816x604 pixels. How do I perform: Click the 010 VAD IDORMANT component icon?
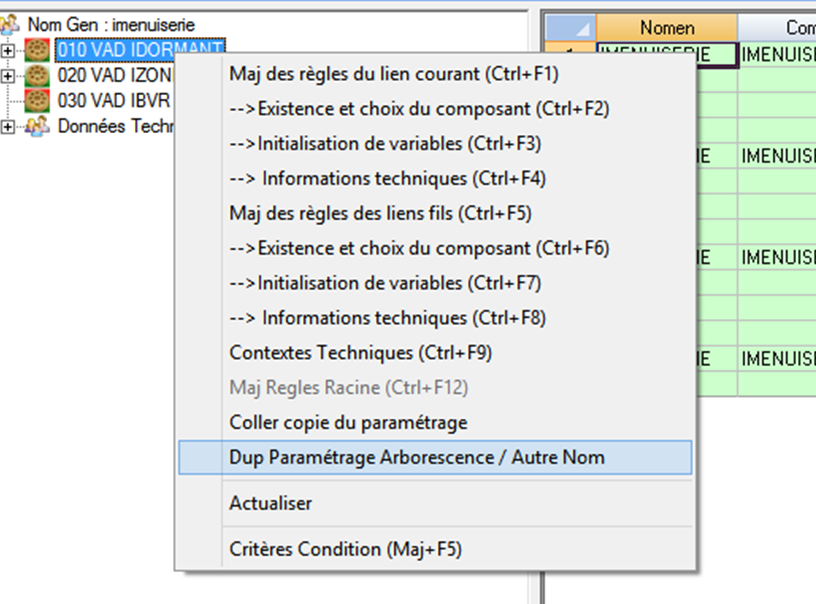[38, 49]
